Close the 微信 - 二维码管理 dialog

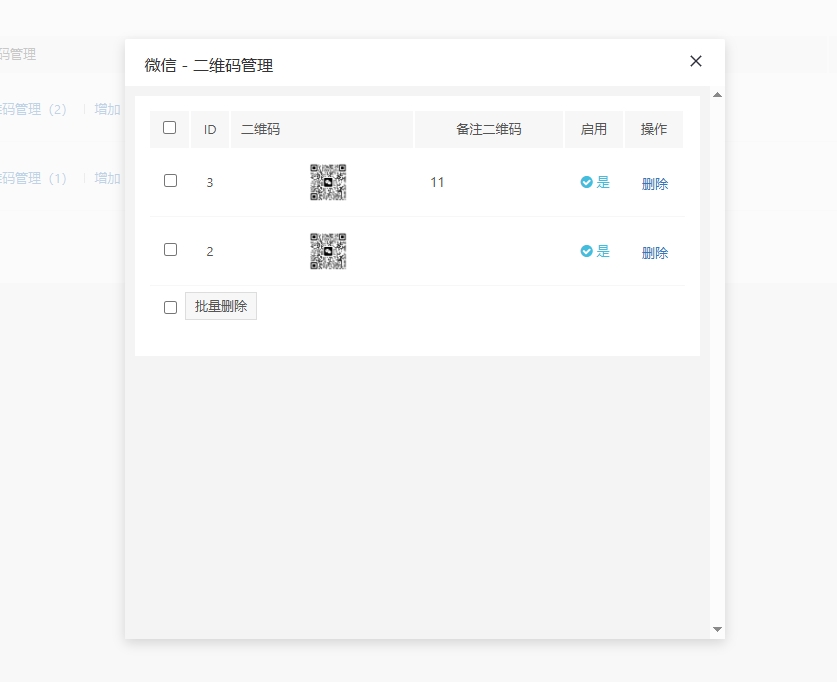[x=696, y=61]
